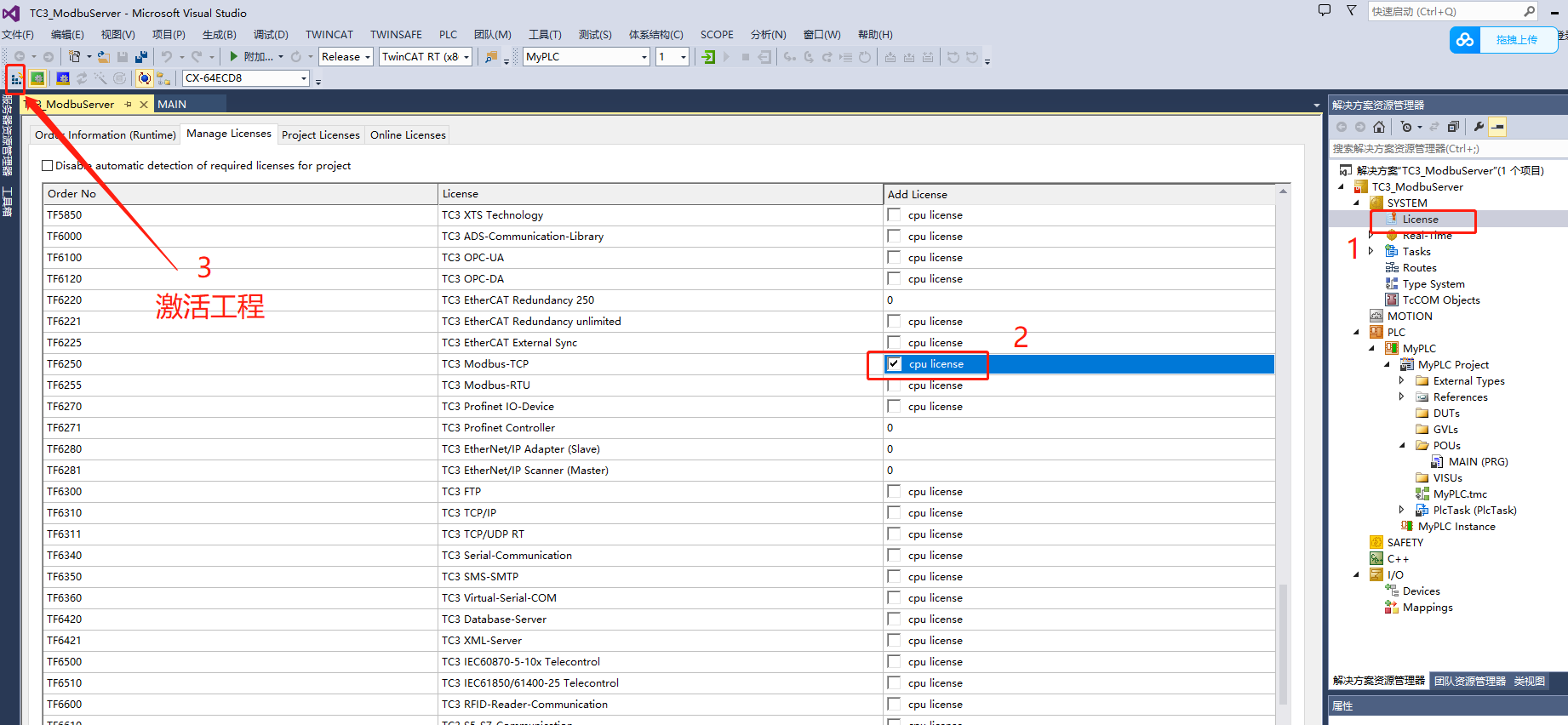The width and height of the screenshot is (1568, 725).
Task: Click the Save All toolbar icon
Action: coord(141,57)
